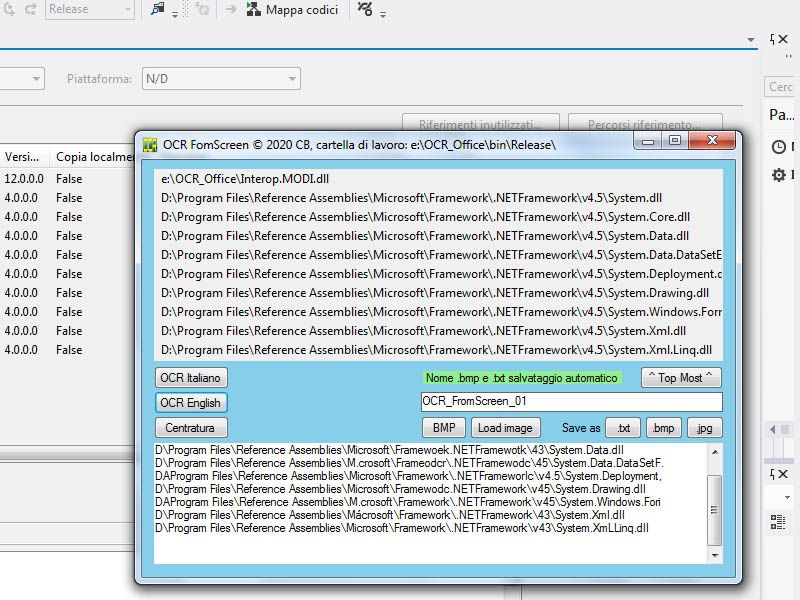800x600 pixels.
Task: Click the Cerc search field in right panel
Action: pos(781,87)
